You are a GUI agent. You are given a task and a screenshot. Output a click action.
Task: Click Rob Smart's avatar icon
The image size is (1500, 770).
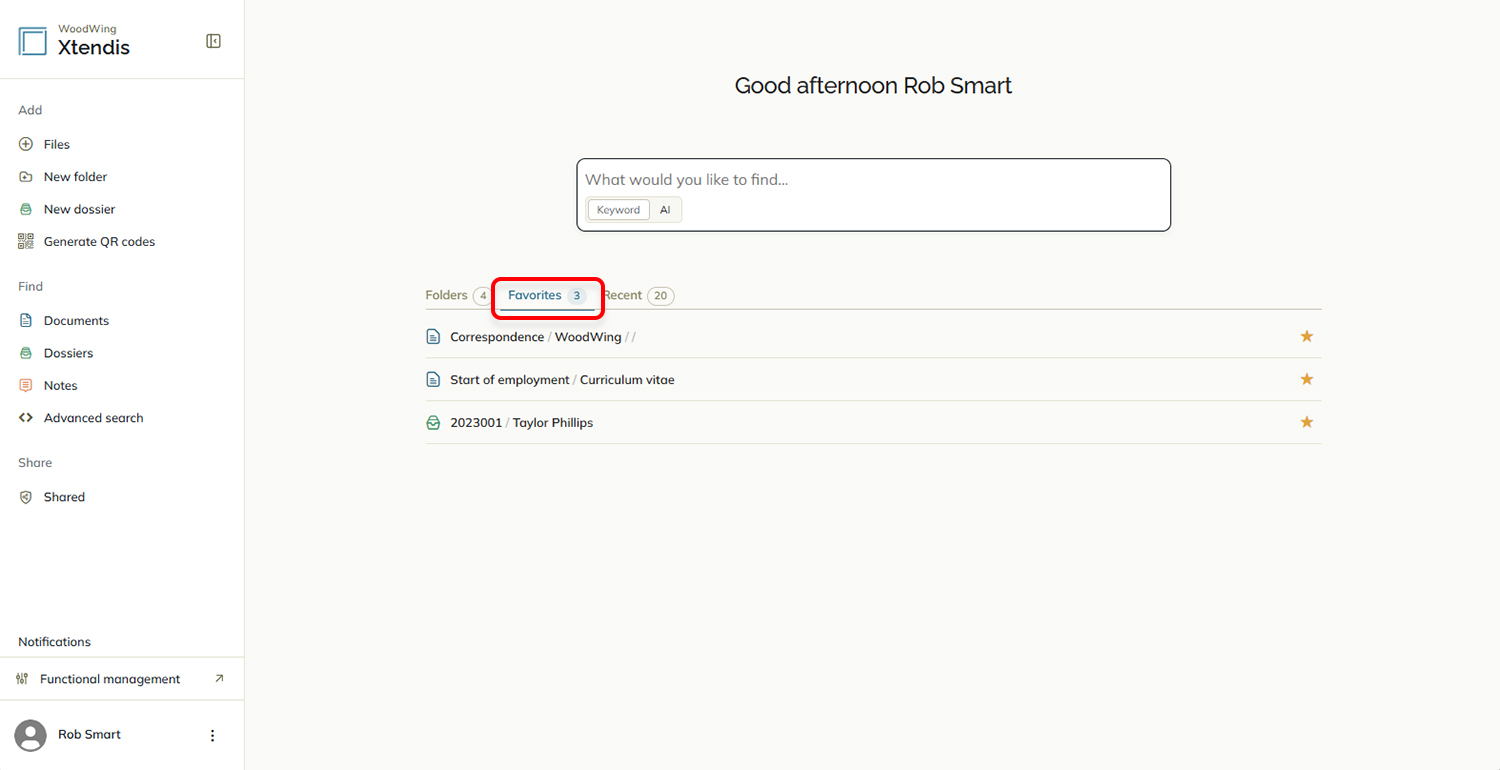[x=30, y=735]
